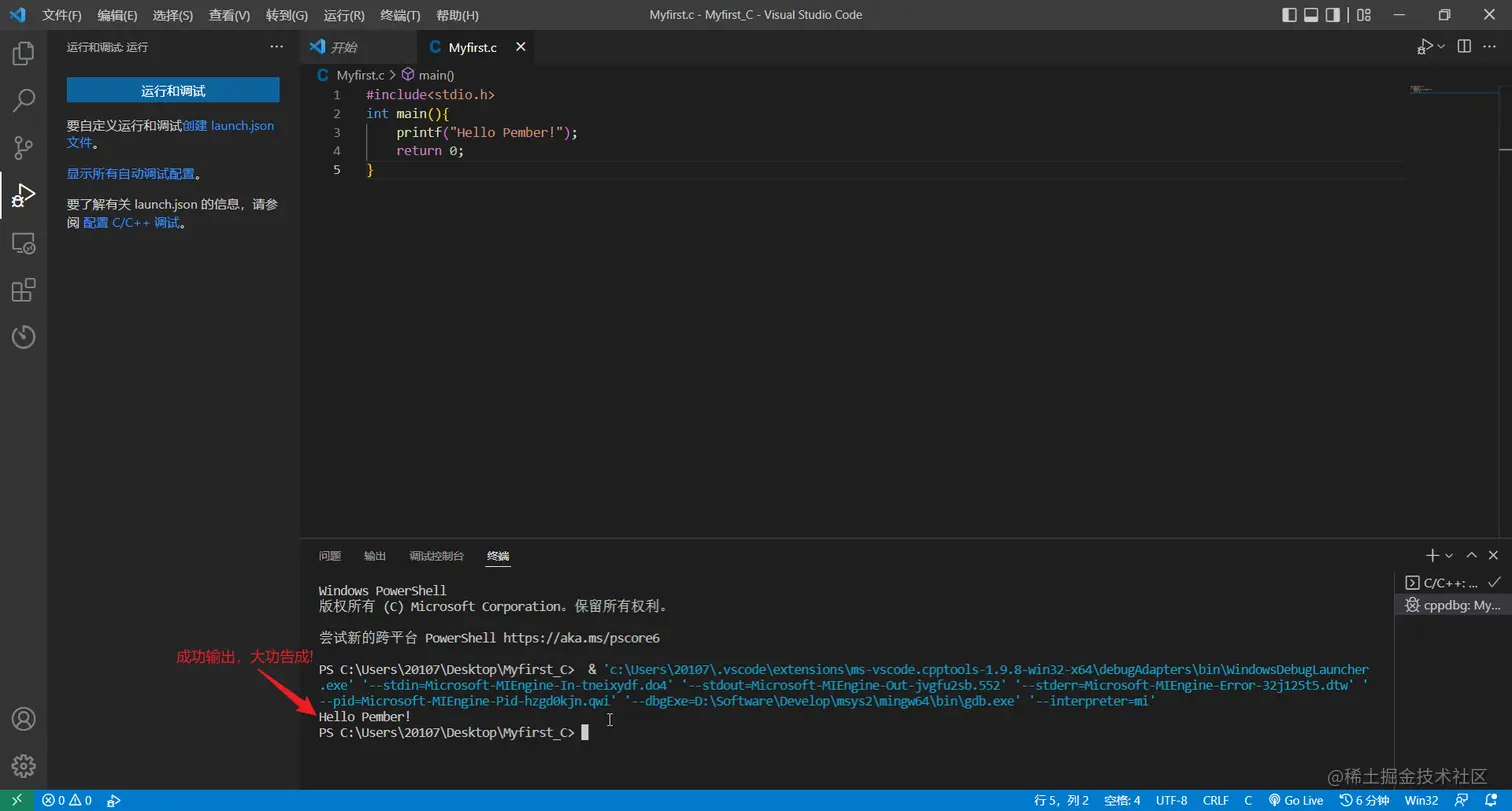
Task: Click Myfirst.c in the breadcrumb
Action: tap(360, 75)
